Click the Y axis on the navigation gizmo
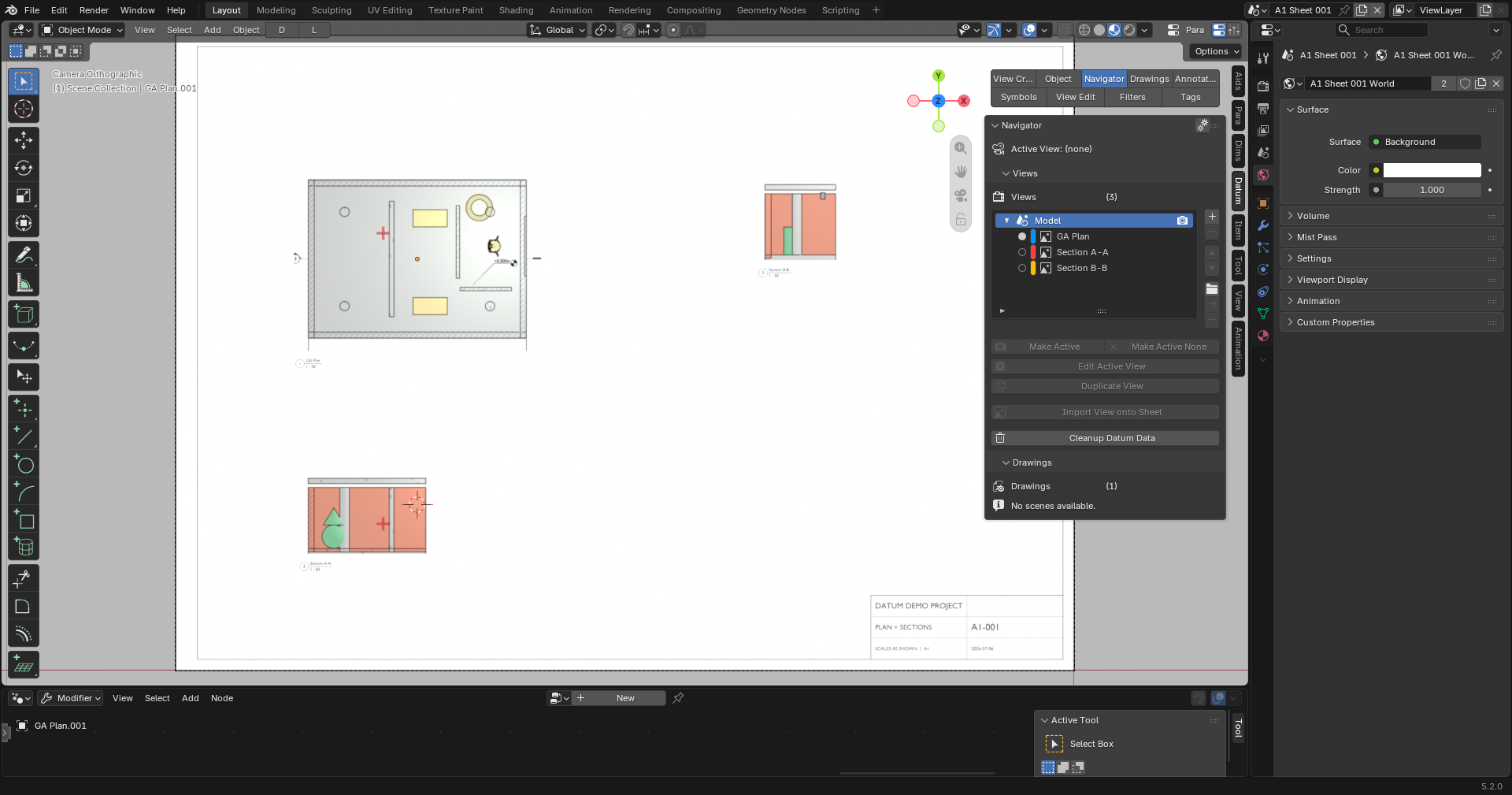This screenshot has width=1512, height=795. [x=938, y=76]
